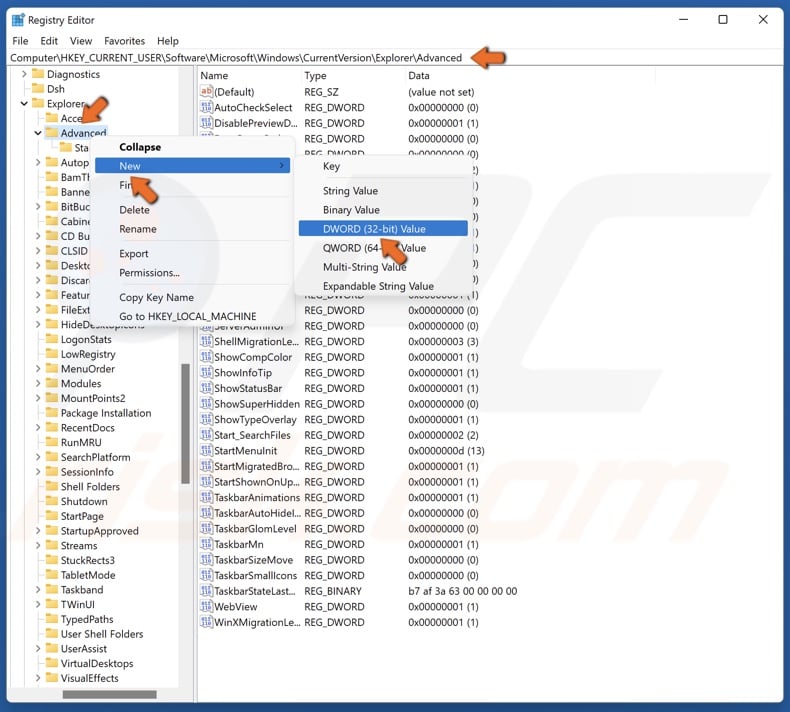Select the StuckRects3 key
This screenshot has height=712, width=790.
point(88,560)
